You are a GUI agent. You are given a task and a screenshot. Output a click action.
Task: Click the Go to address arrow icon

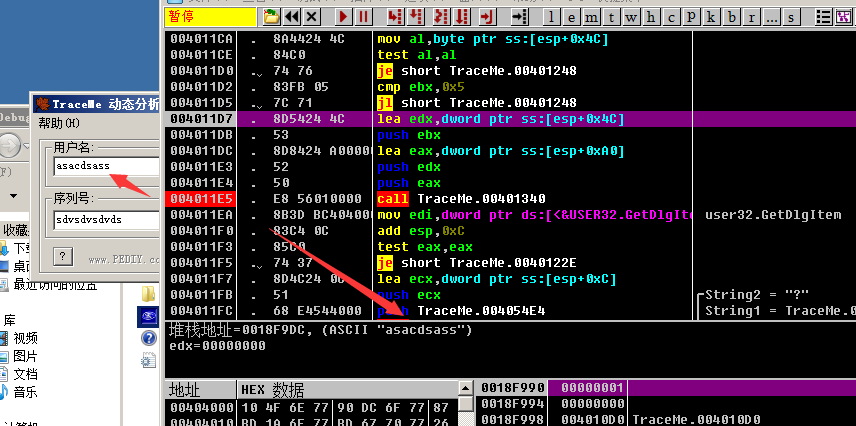519,17
